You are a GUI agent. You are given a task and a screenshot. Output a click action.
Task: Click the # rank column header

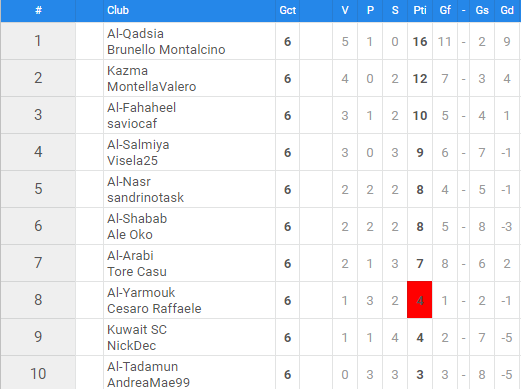[x=38, y=10]
